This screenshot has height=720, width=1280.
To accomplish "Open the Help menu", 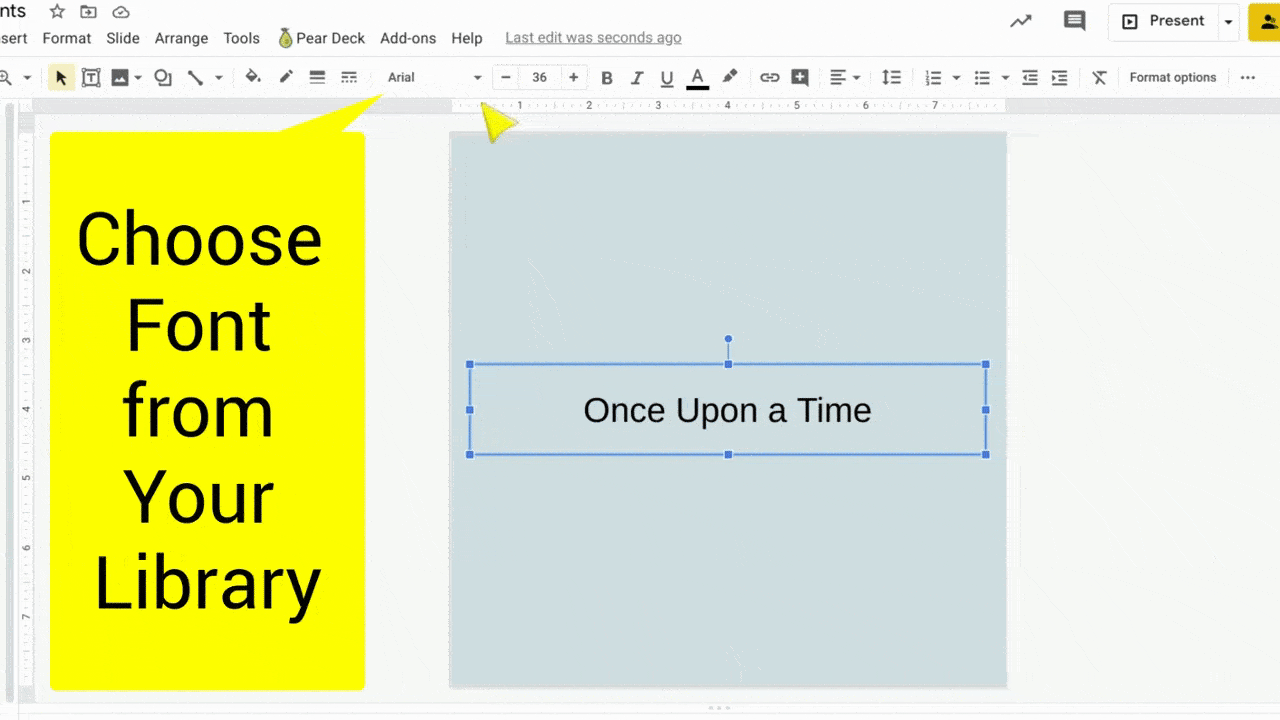I will coord(466,38).
